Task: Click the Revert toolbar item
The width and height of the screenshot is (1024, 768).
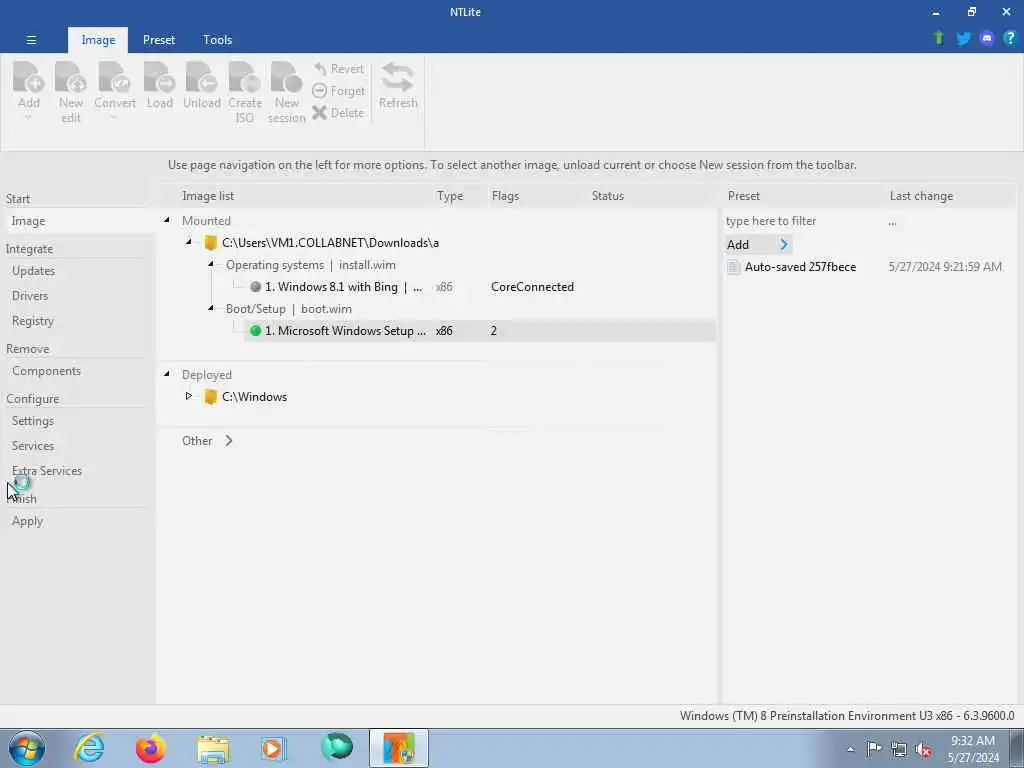Action: click(338, 69)
